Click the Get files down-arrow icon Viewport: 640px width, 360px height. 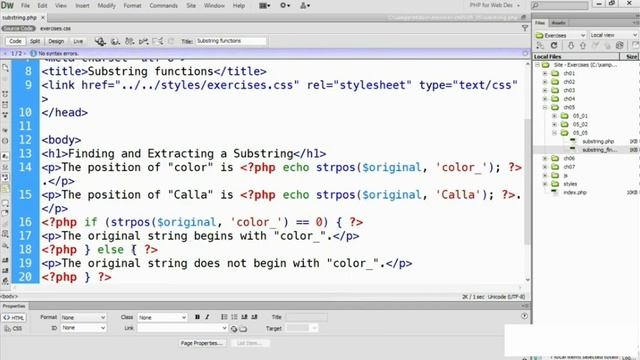[571, 45]
